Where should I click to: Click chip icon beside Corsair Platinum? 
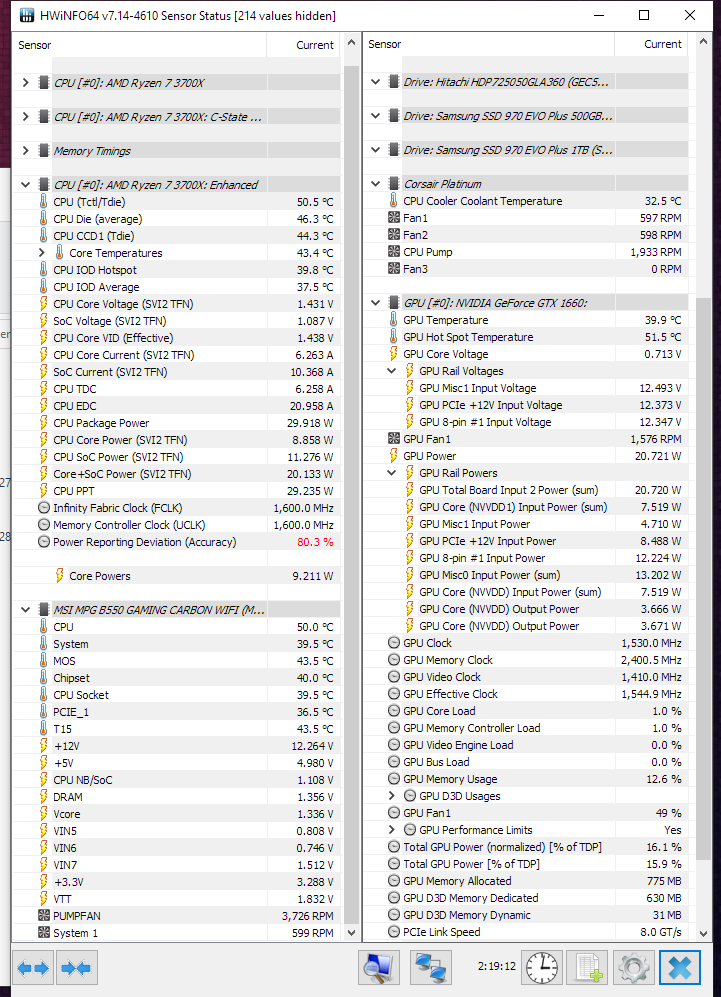(x=394, y=184)
